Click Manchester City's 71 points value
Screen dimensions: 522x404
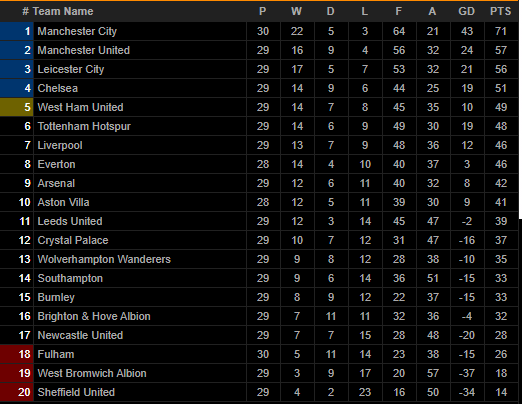(x=501, y=31)
